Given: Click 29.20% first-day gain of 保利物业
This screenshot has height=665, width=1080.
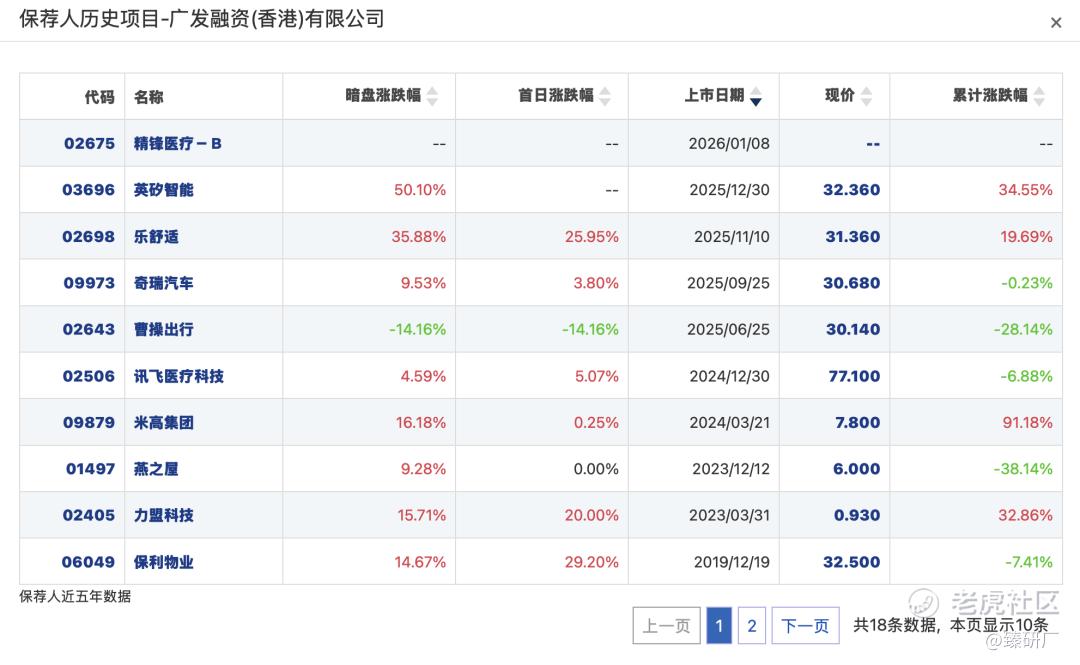Looking at the screenshot, I should coord(592,562).
